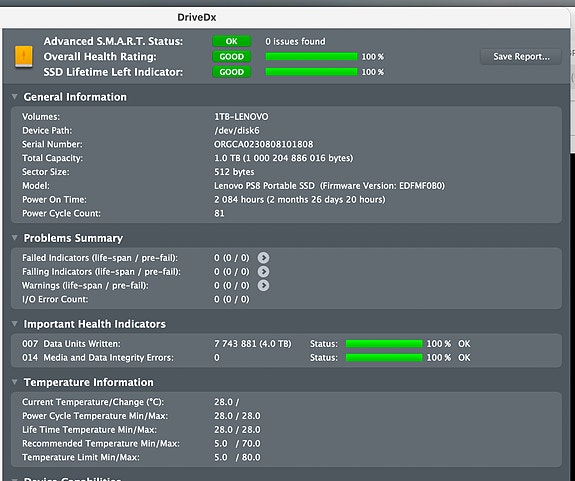The image size is (575, 481).
Task: Click the GOOD Overall Health Rating badge
Action: coord(232,56)
